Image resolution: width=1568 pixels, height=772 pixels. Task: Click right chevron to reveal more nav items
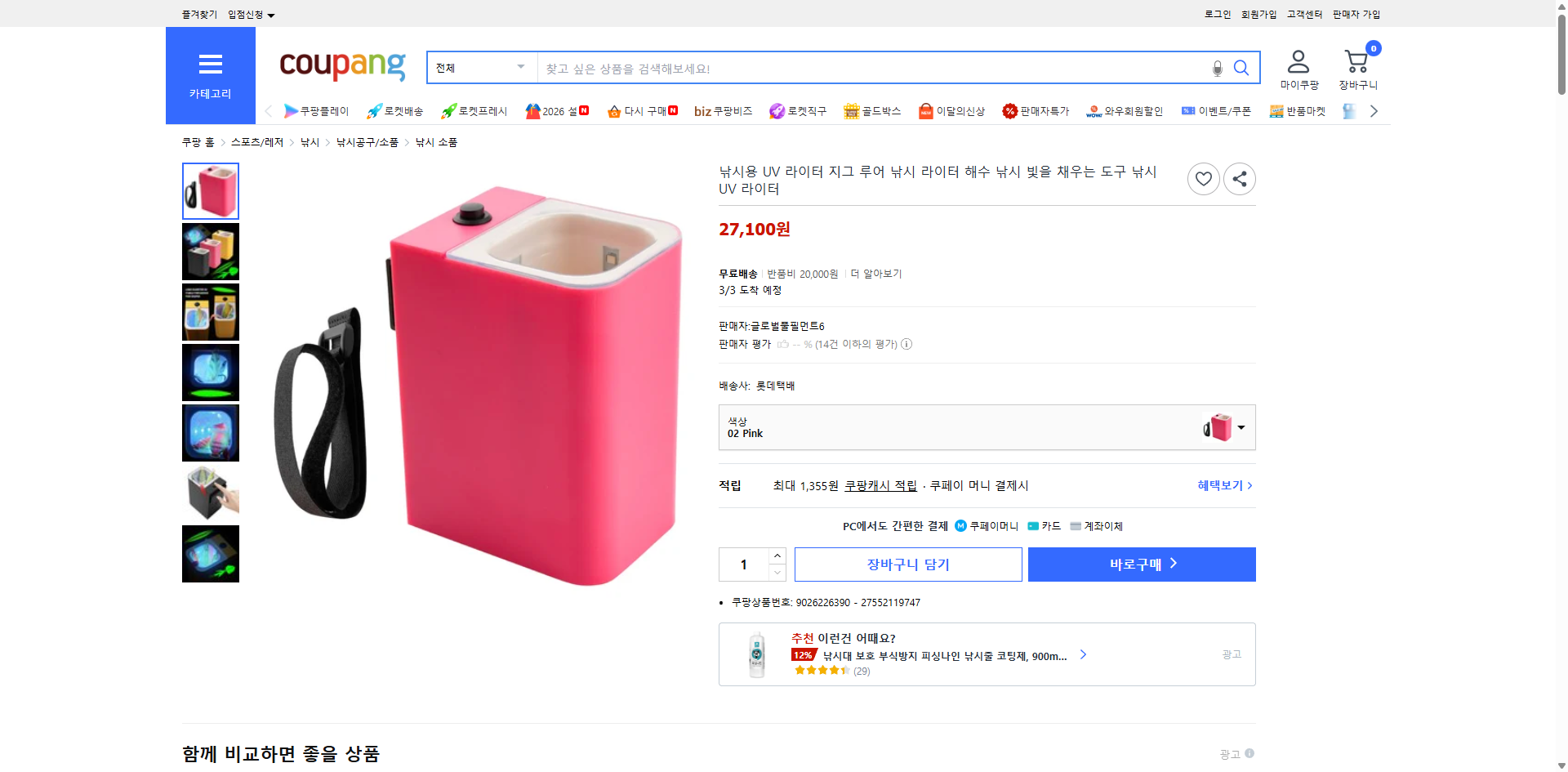pos(1374,110)
